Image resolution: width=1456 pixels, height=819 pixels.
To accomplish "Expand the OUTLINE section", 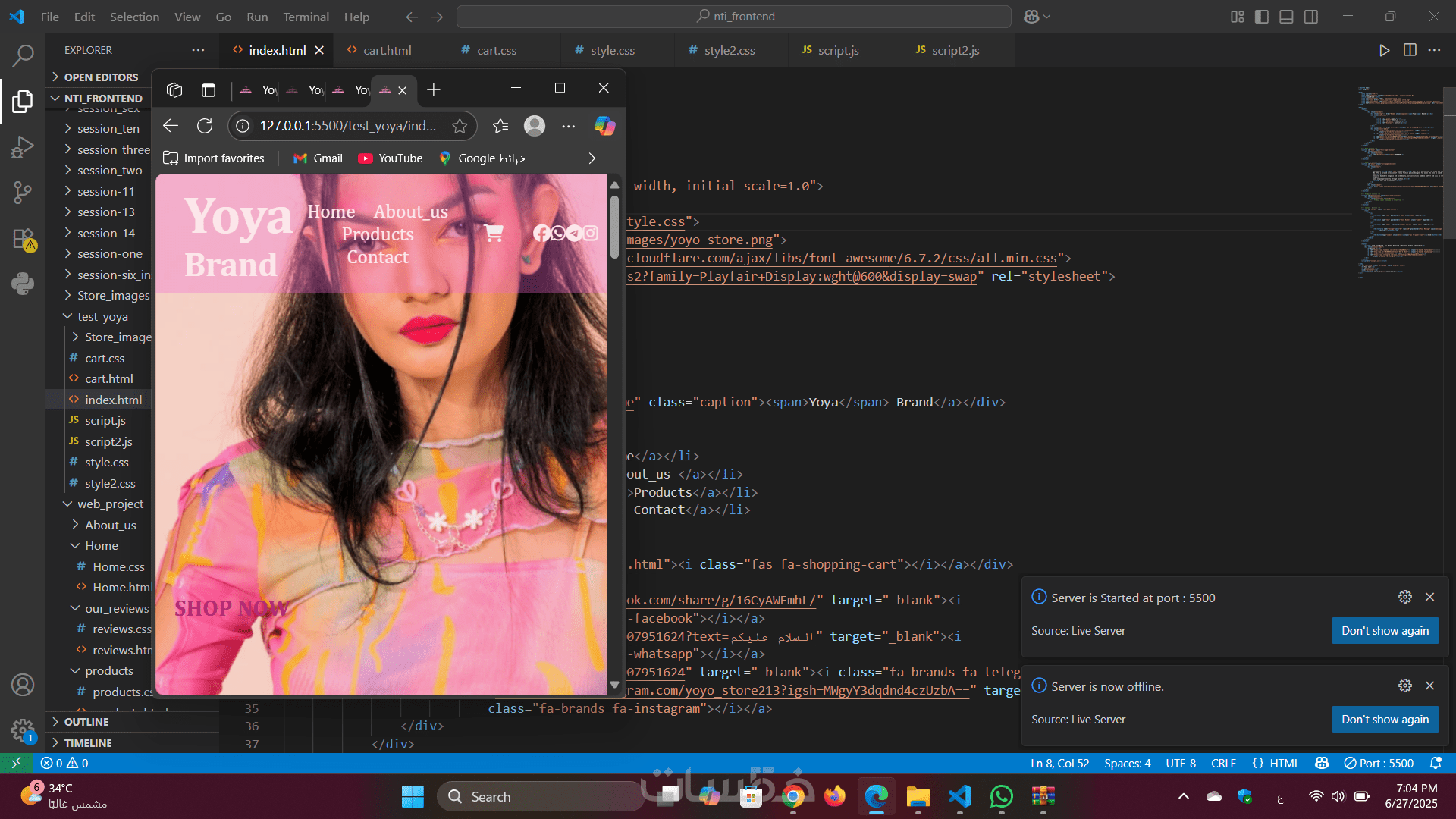I will point(86,722).
